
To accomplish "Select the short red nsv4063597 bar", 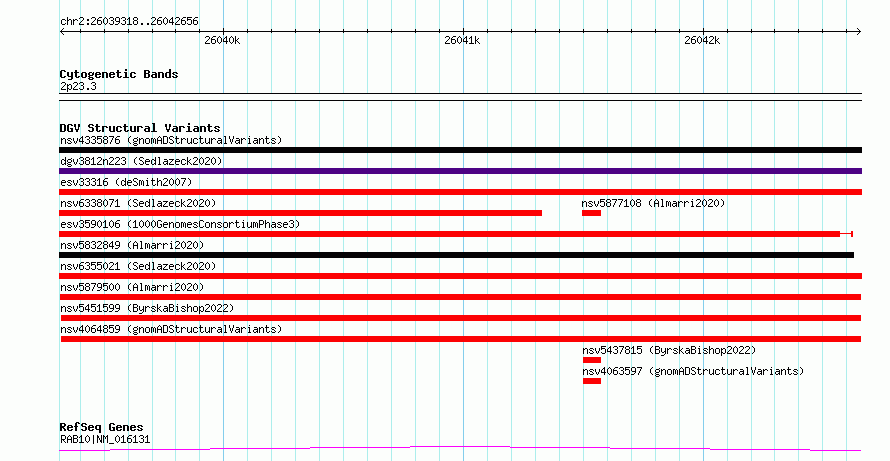I will (591, 381).
